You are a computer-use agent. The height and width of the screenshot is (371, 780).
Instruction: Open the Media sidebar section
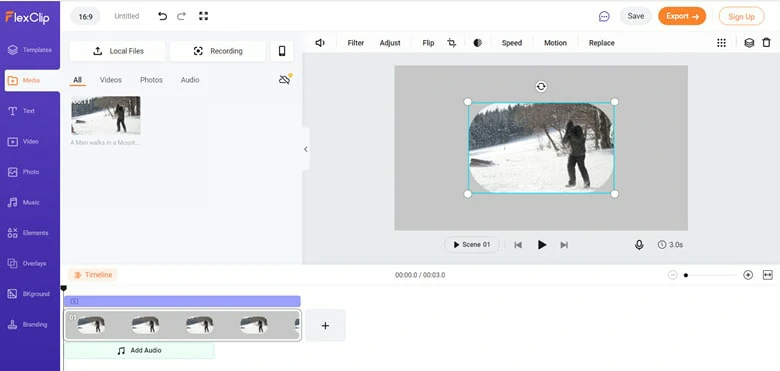pyautogui.click(x=31, y=80)
